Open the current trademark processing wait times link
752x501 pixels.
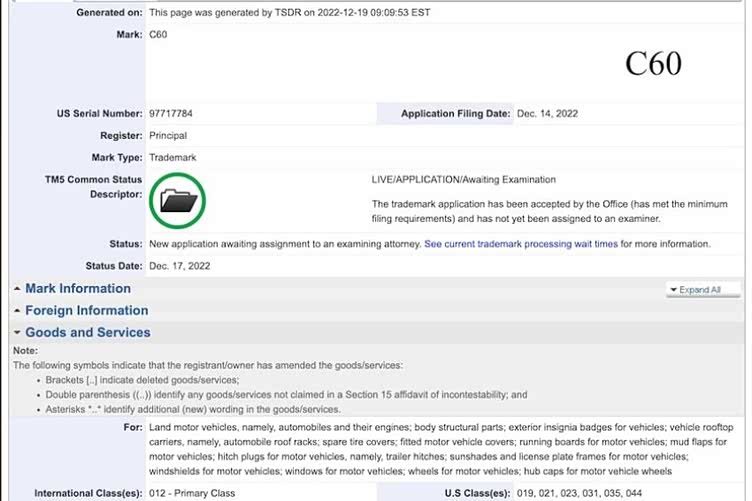(x=520, y=244)
